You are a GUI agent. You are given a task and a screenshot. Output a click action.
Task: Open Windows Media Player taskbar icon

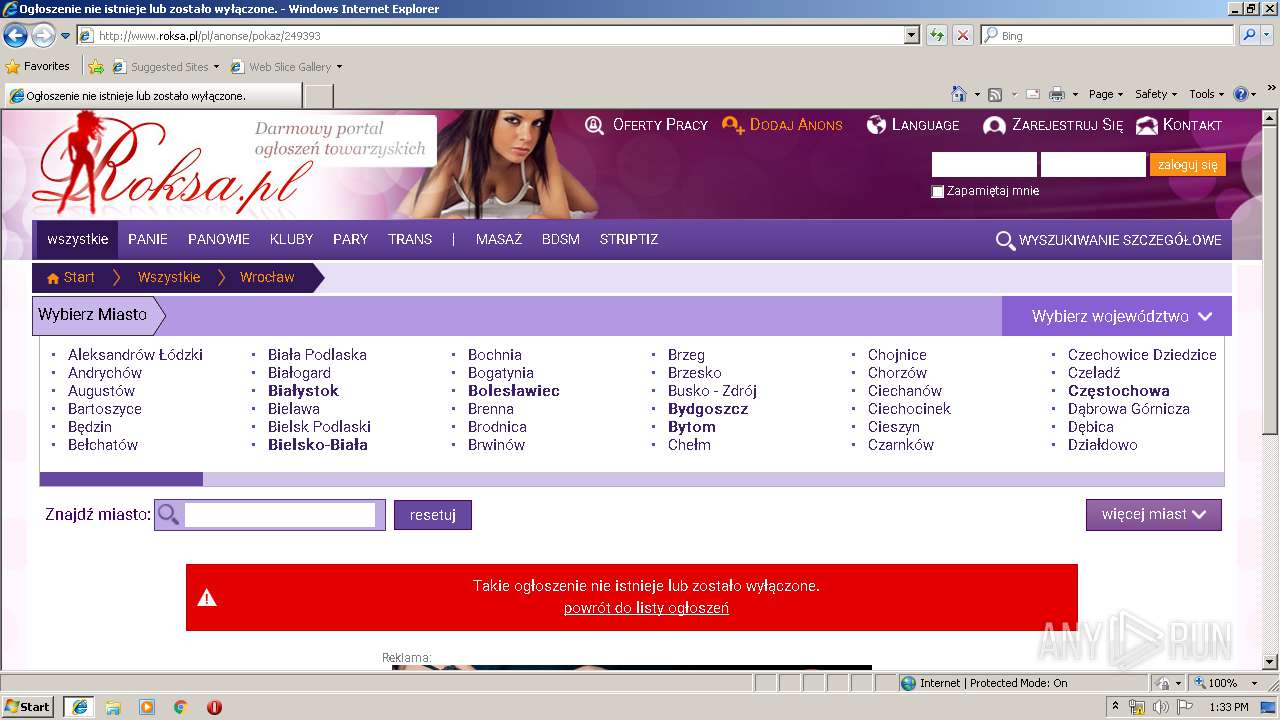pos(147,707)
